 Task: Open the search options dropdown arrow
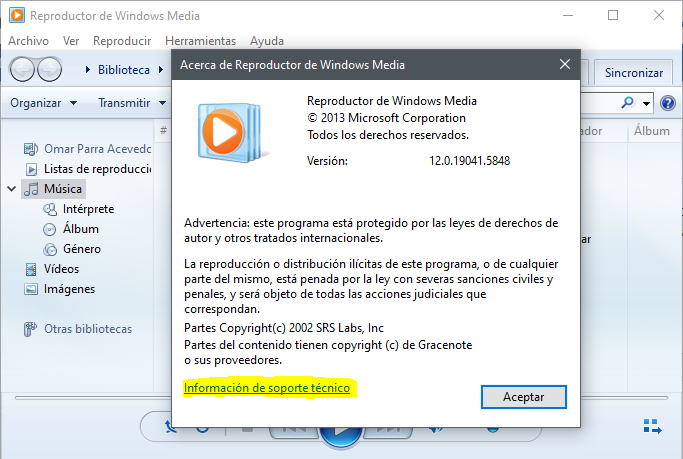coord(646,104)
